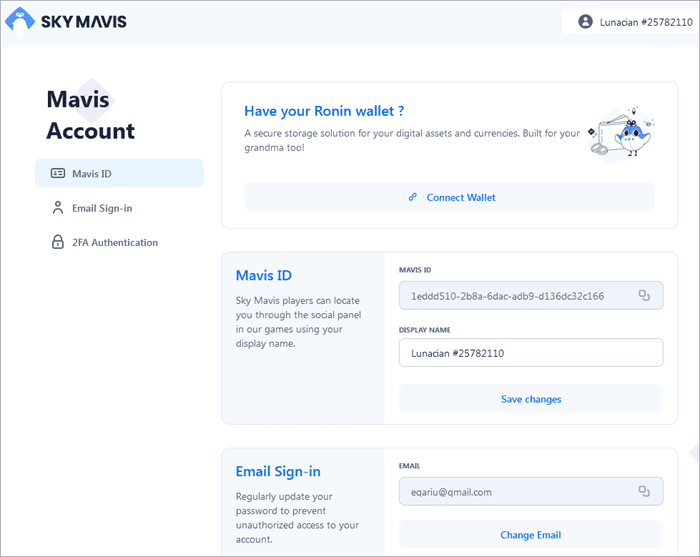Click the 2FA Authentication lock icon
The height and width of the screenshot is (557, 700).
(x=58, y=242)
